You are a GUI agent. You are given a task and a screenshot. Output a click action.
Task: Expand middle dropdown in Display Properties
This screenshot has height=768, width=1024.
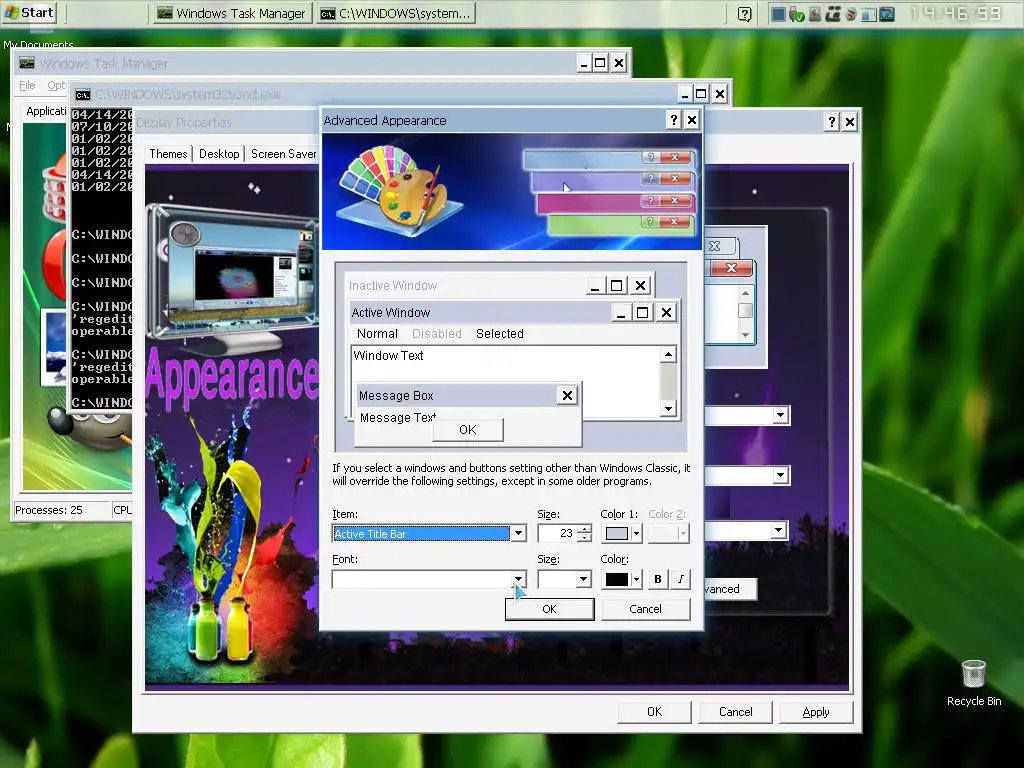click(x=780, y=475)
